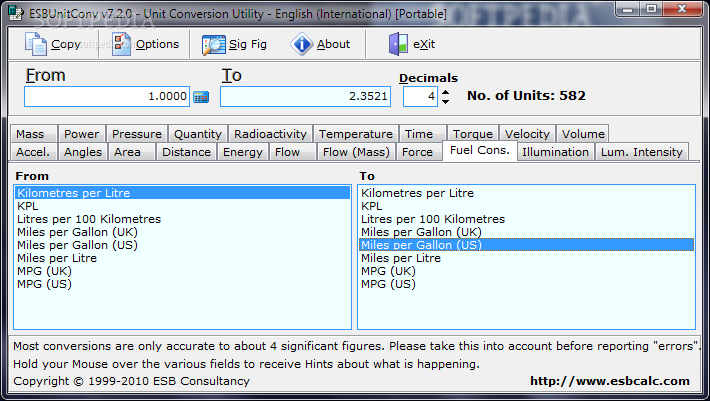Select KPL in the To list
Screen dimensions: 710x401
pos(526,206)
